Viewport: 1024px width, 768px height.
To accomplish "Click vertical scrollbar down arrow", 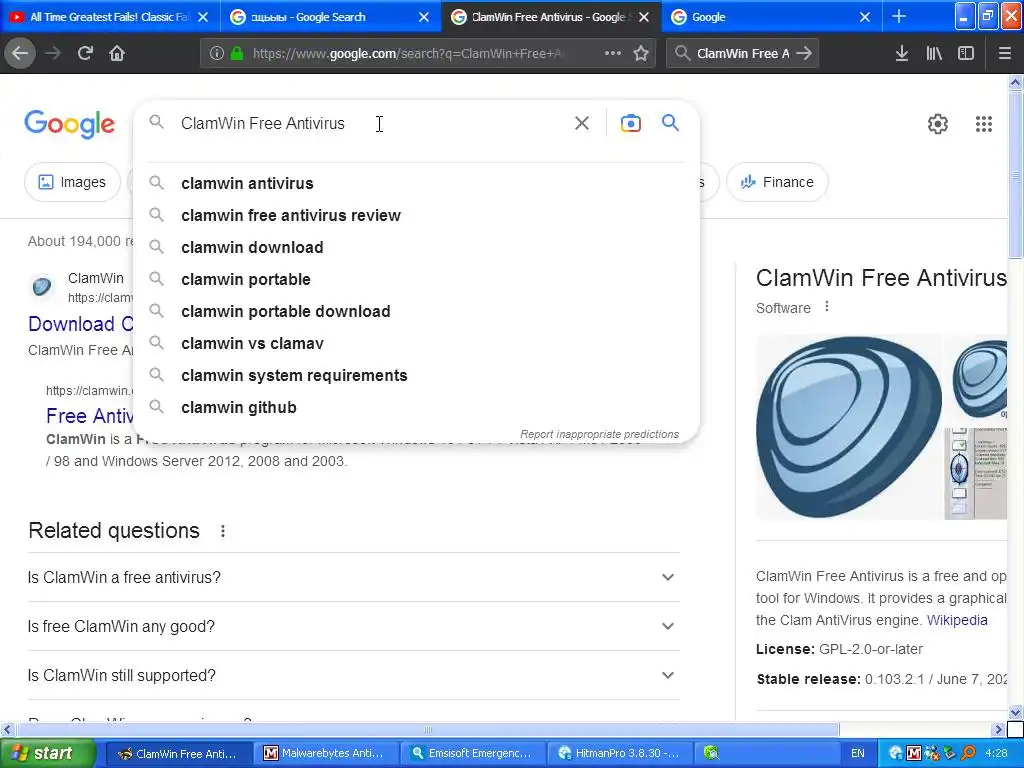I will 1015,712.
